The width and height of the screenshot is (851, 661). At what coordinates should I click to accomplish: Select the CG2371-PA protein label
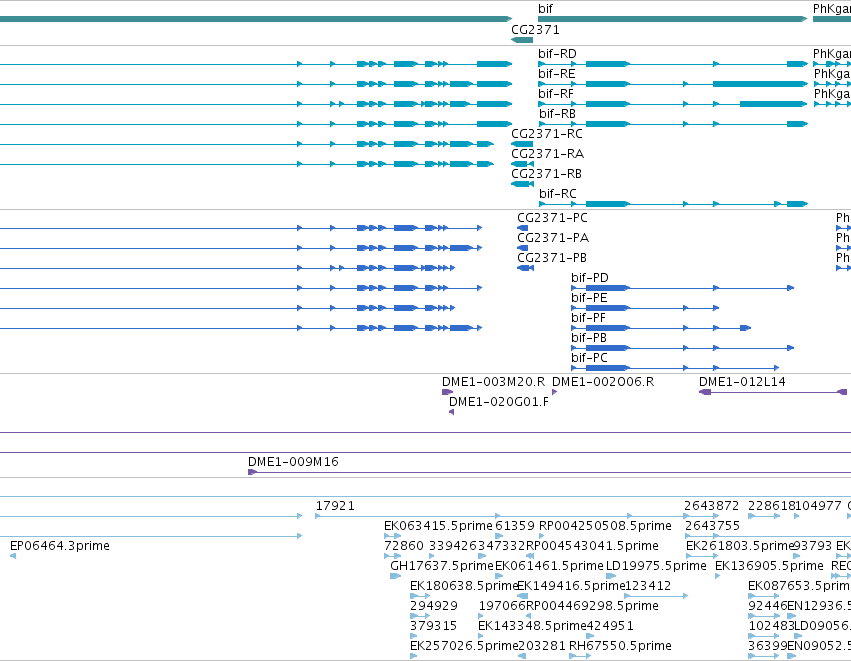pos(553,238)
